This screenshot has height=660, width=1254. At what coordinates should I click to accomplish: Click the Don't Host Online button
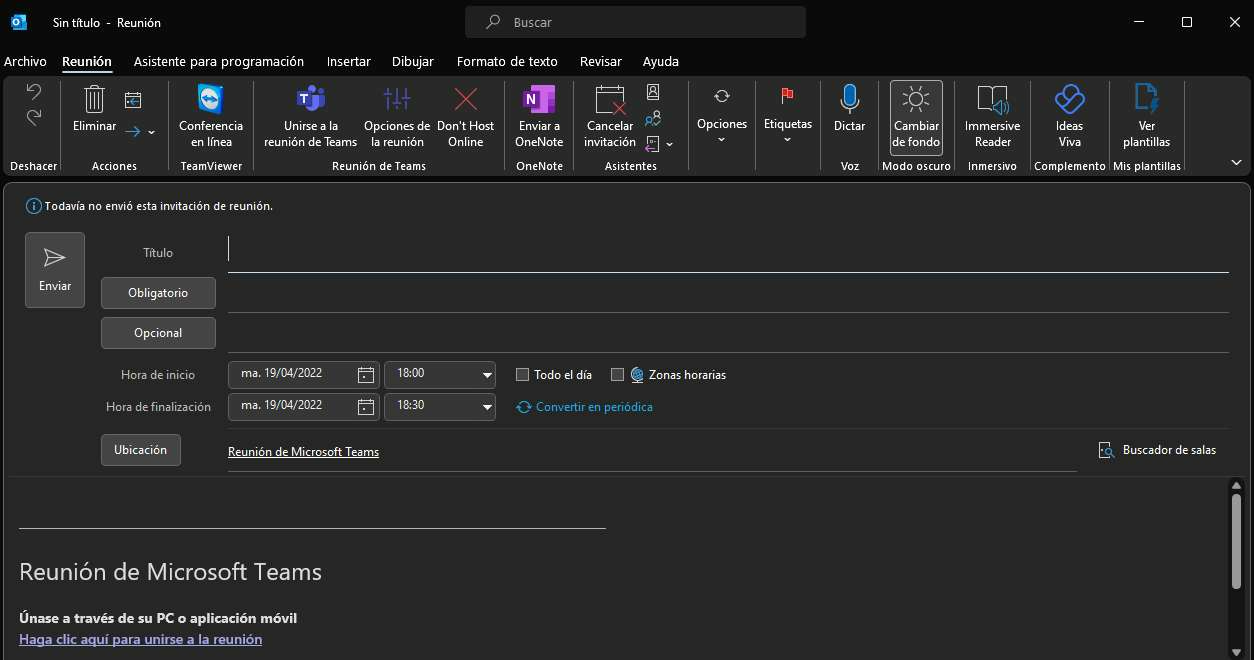point(466,118)
